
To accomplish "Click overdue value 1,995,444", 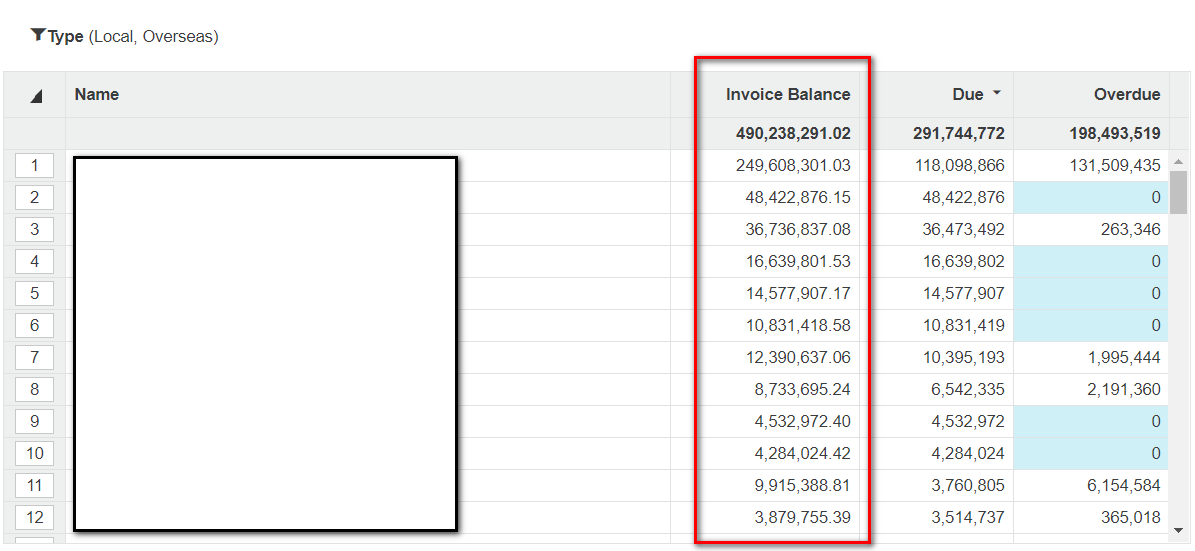I will point(1125,357).
